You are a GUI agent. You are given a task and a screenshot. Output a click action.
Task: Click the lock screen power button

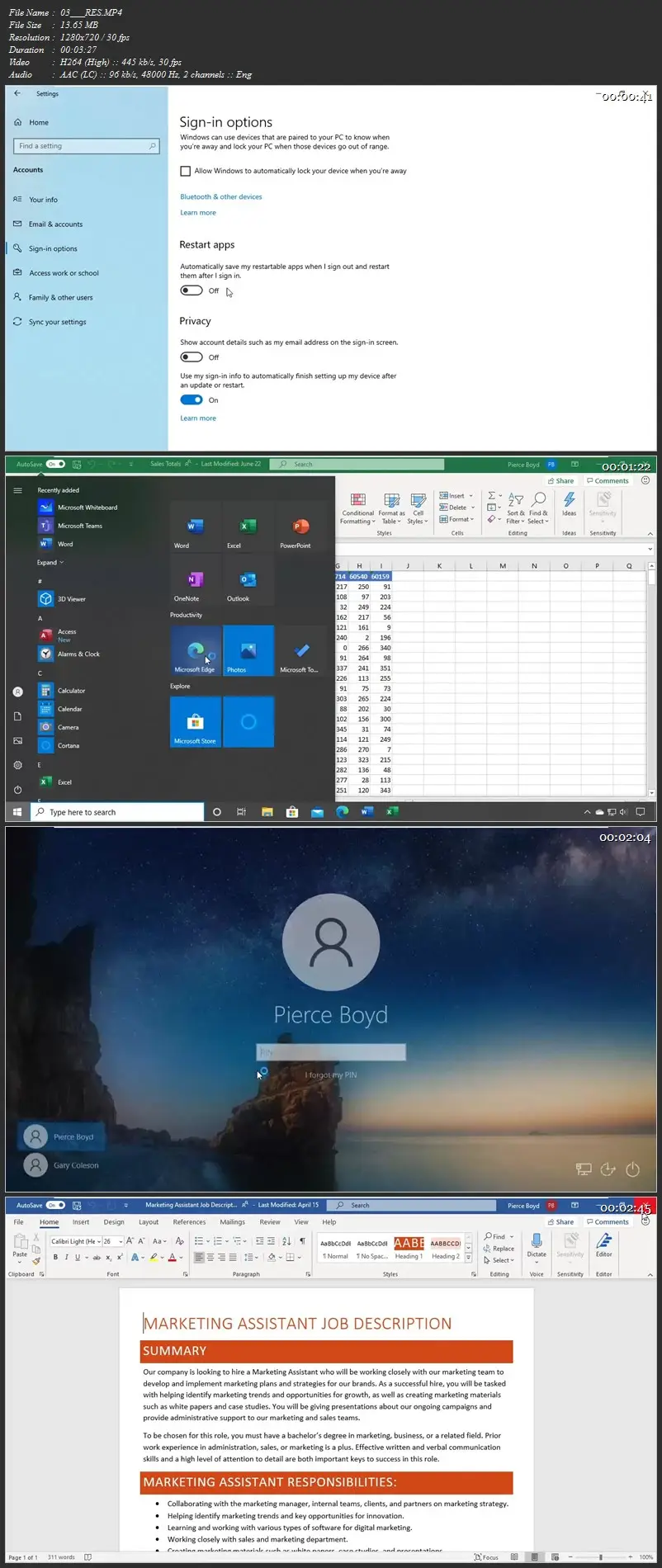pyautogui.click(x=633, y=1169)
